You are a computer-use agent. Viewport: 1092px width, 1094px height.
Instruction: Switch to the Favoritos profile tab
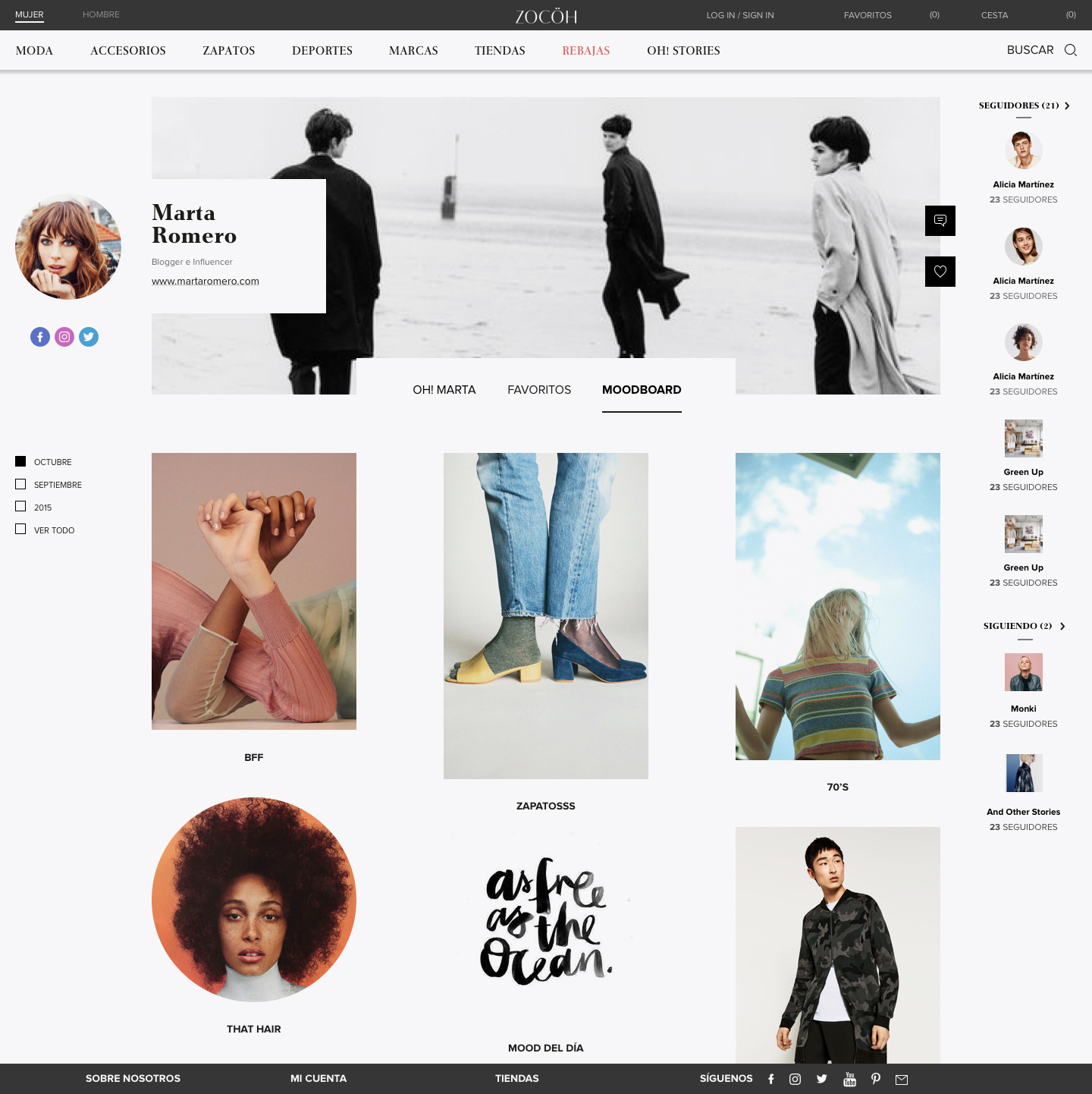pos(539,390)
